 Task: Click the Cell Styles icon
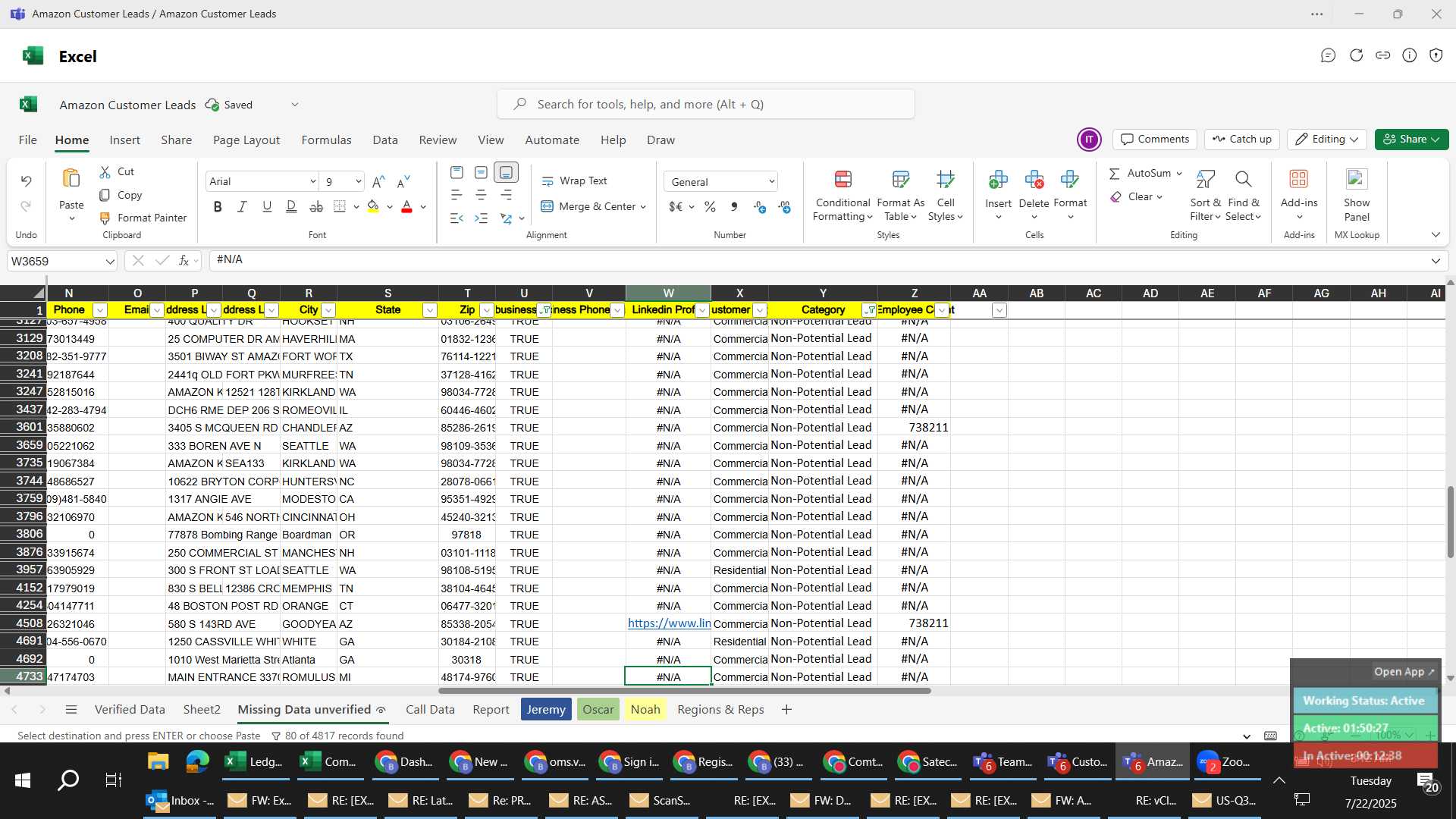point(945,180)
